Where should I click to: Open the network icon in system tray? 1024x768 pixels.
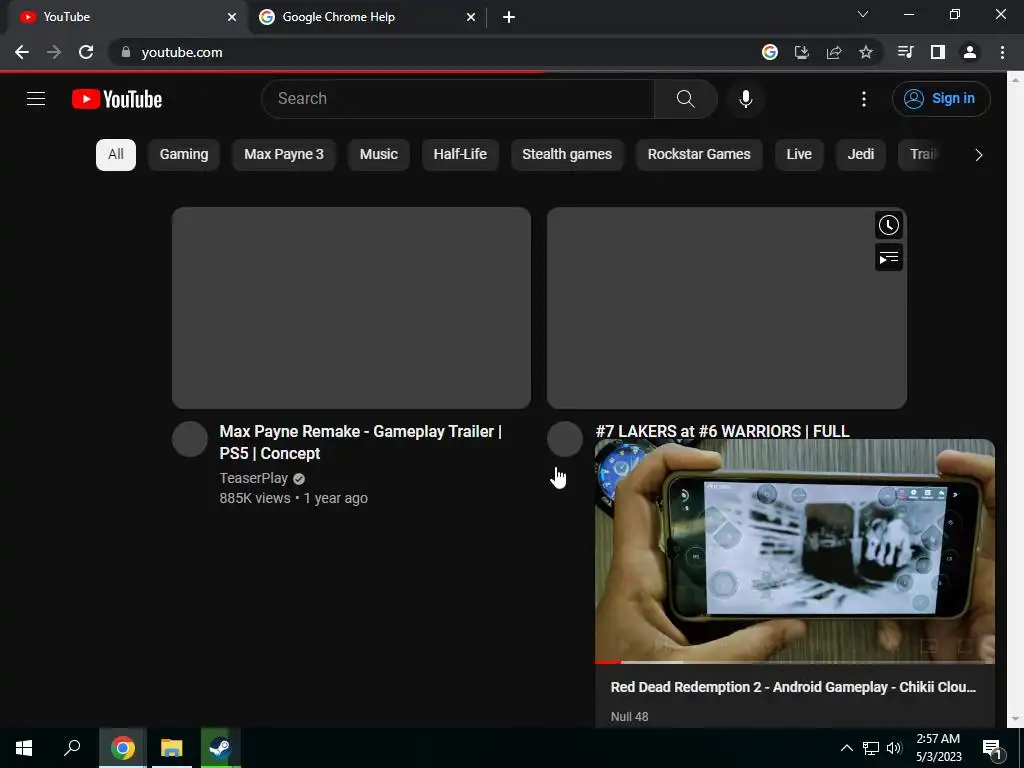click(871, 748)
